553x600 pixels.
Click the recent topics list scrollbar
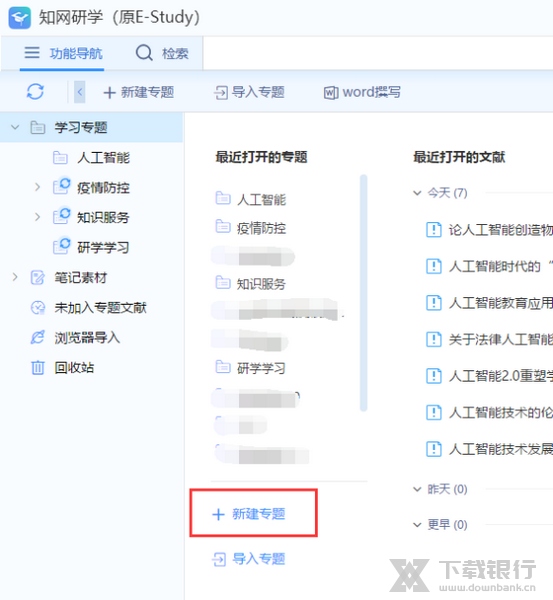point(364,293)
